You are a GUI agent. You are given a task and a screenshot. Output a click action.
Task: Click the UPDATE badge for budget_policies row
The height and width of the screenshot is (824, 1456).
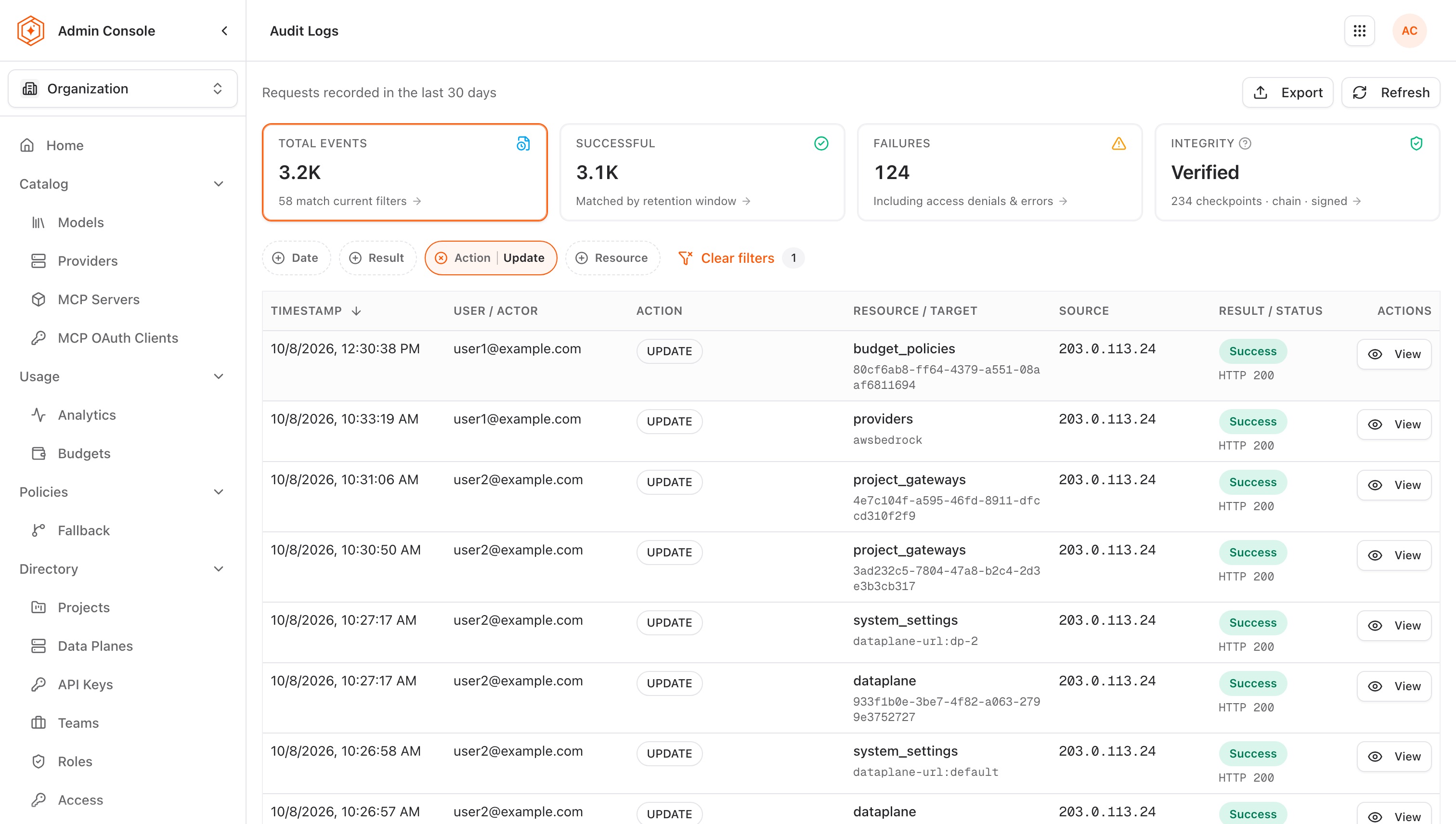[669, 351]
